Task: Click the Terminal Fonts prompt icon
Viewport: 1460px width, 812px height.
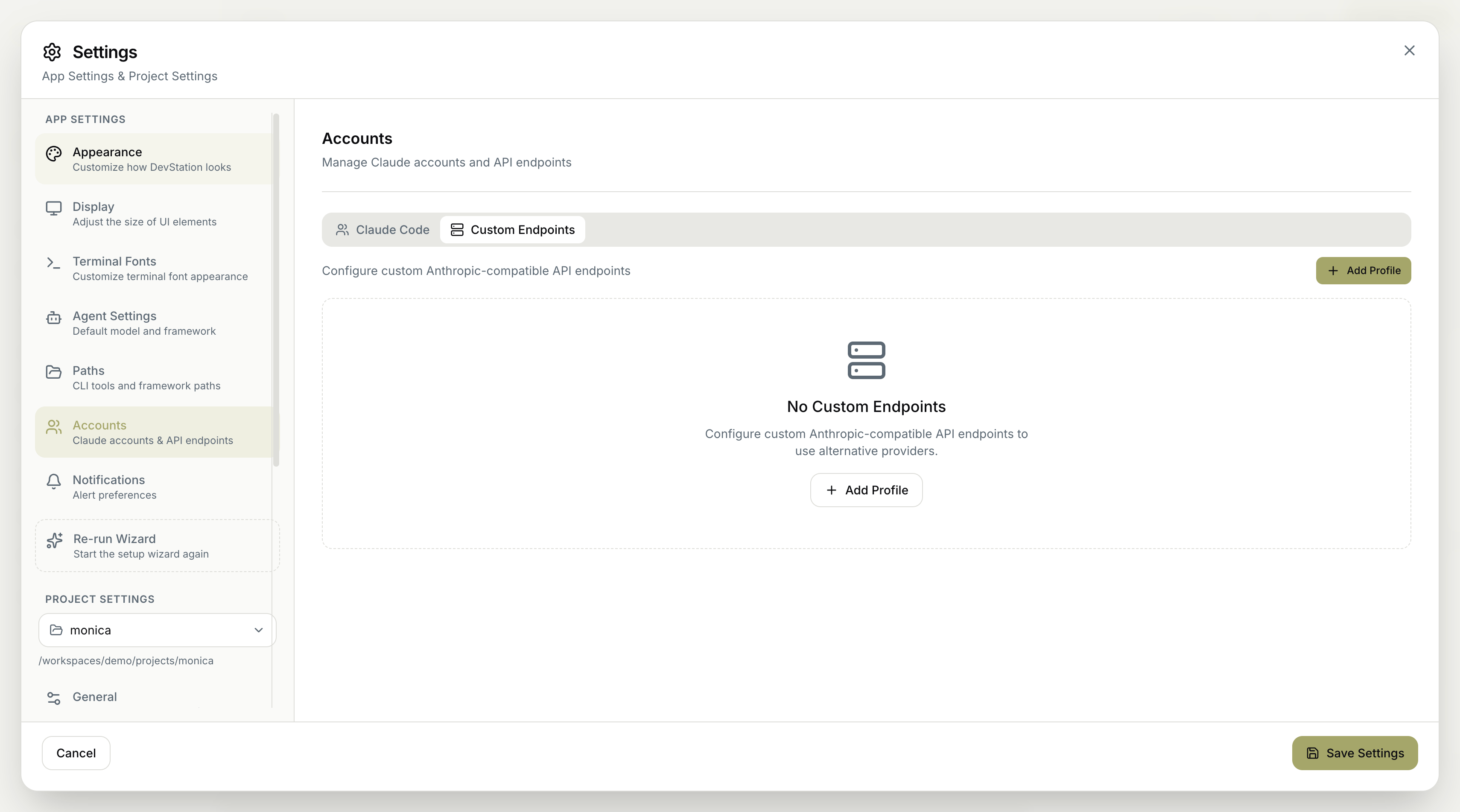Action: (54, 263)
